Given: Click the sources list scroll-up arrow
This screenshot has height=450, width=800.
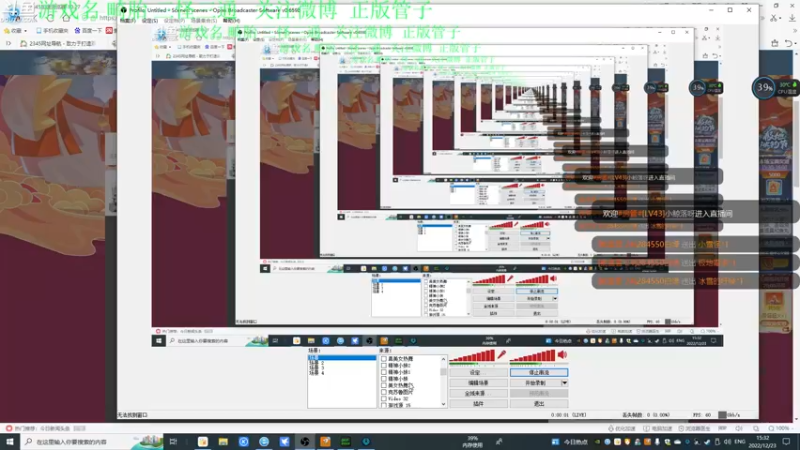Looking at the screenshot, I should click(x=443, y=359).
